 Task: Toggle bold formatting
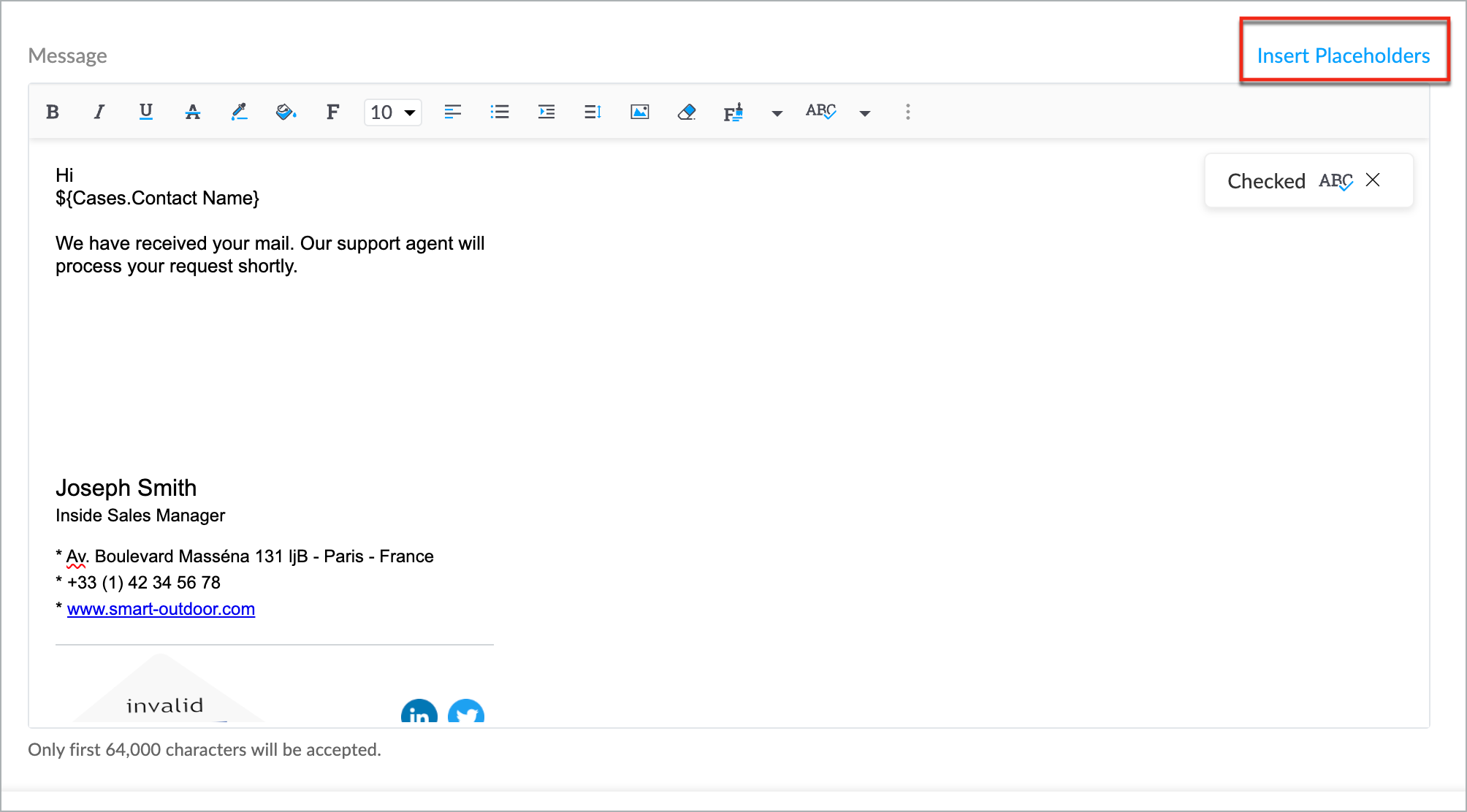[53, 112]
